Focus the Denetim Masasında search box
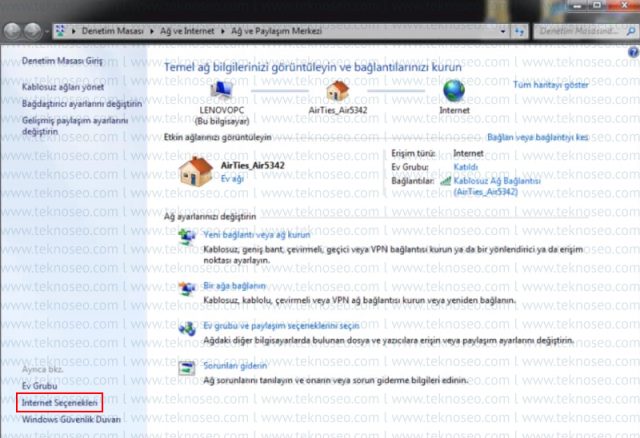 580,31
